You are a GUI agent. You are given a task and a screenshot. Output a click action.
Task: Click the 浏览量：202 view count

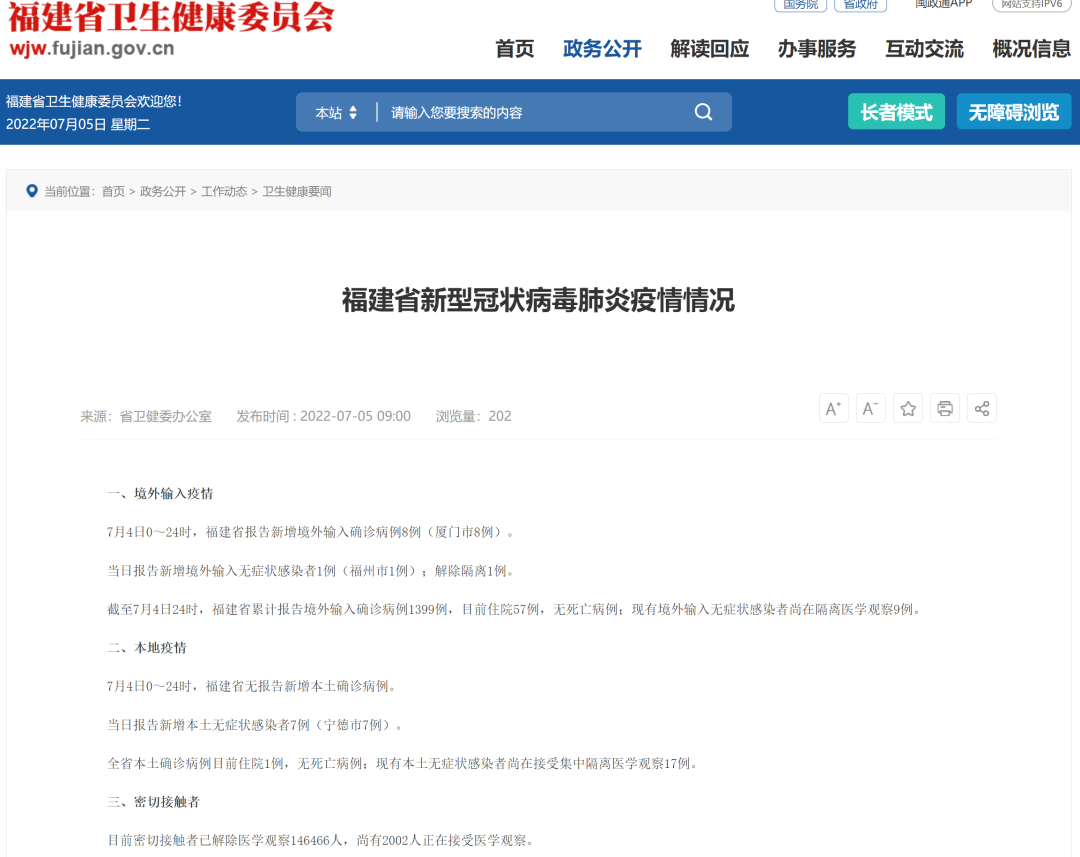tap(473, 416)
